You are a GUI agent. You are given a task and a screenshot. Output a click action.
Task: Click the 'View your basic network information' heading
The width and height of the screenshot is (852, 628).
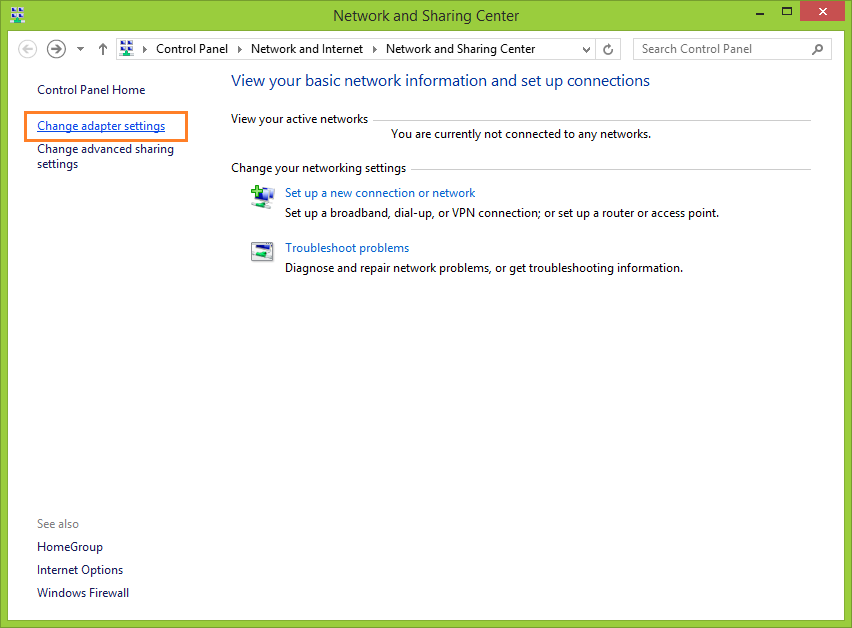440,81
